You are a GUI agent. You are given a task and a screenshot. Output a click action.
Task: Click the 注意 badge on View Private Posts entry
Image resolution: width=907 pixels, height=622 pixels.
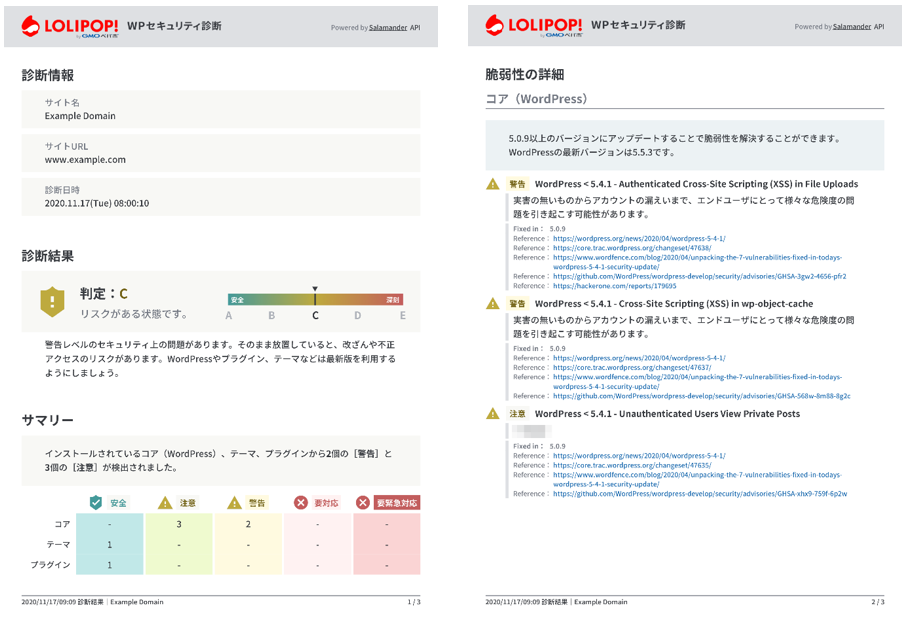click(x=517, y=414)
